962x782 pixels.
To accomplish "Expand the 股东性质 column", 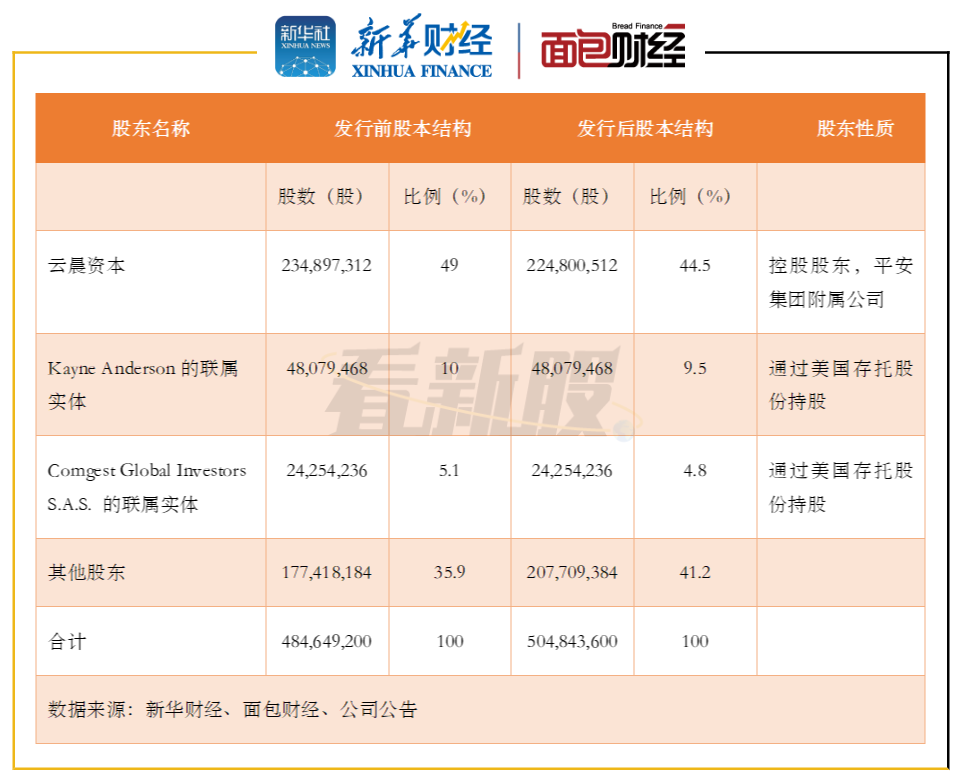I will click(857, 128).
